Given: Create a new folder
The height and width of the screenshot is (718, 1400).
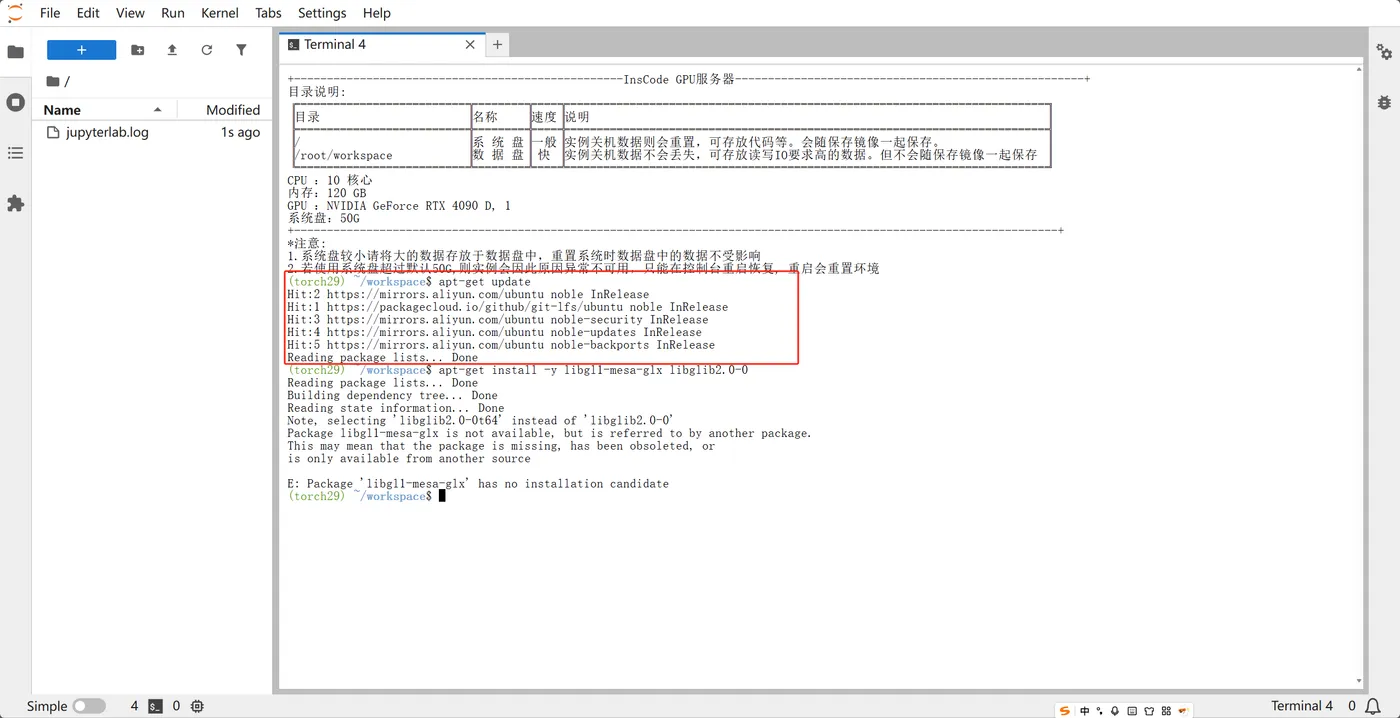Looking at the screenshot, I should pos(138,50).
